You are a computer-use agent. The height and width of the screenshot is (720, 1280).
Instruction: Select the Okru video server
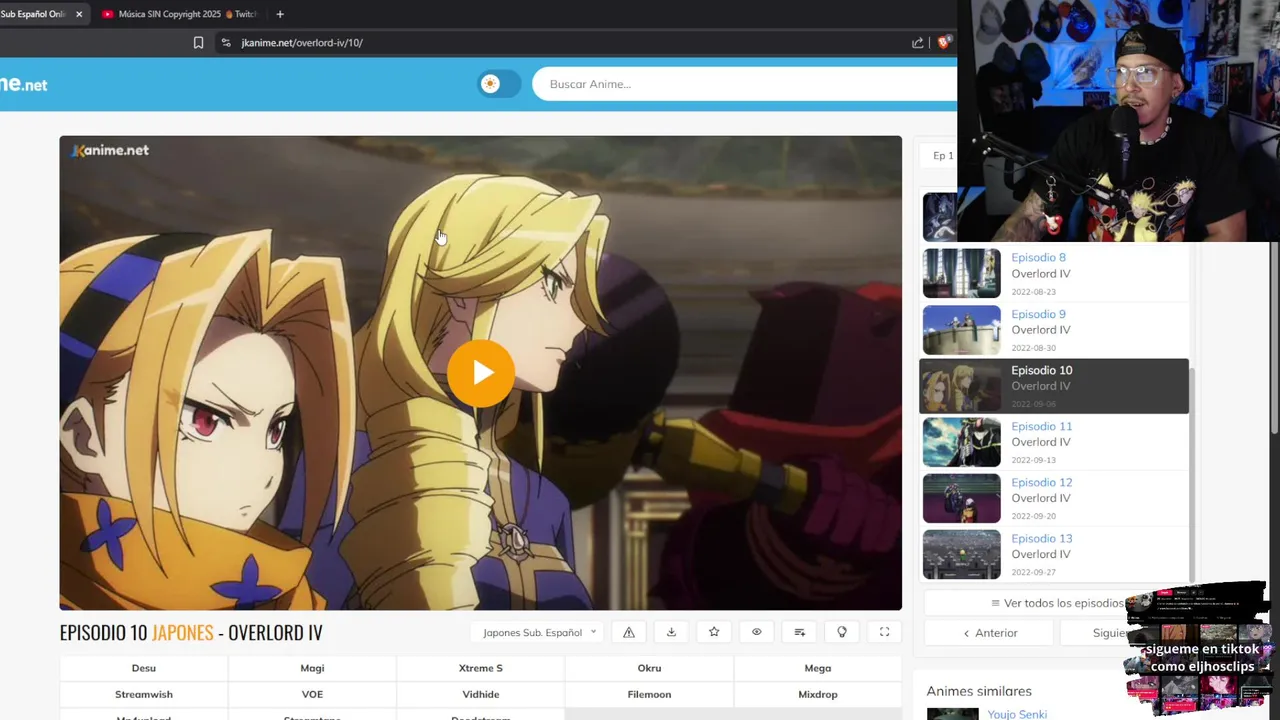tap(649, 668)
